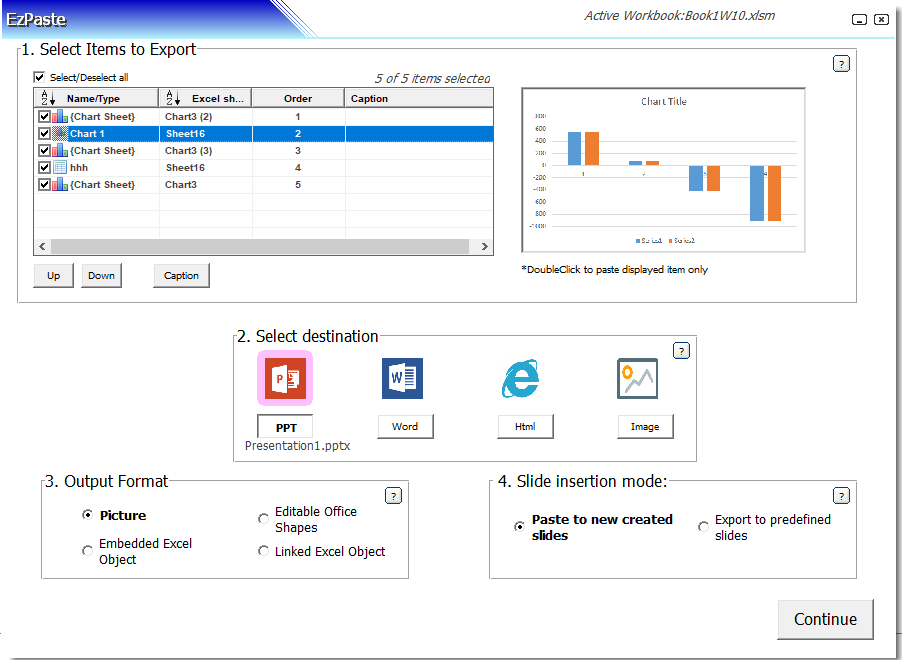Enable Export to predefined slides
Image resolution: width=902 pixels, height=660 pixels.
pos(703,526)
